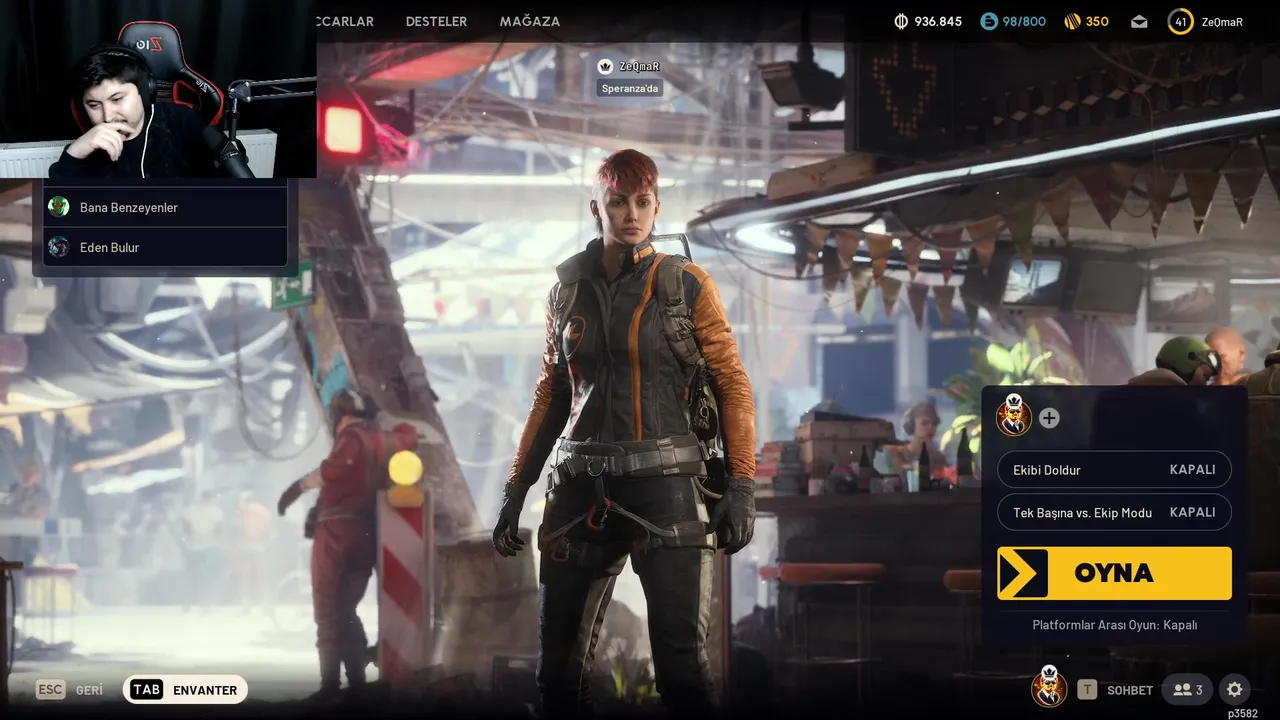
Task: Toggle Ekibi Doldur setting
Action: pyautogui.click(x=1114, y=470)
